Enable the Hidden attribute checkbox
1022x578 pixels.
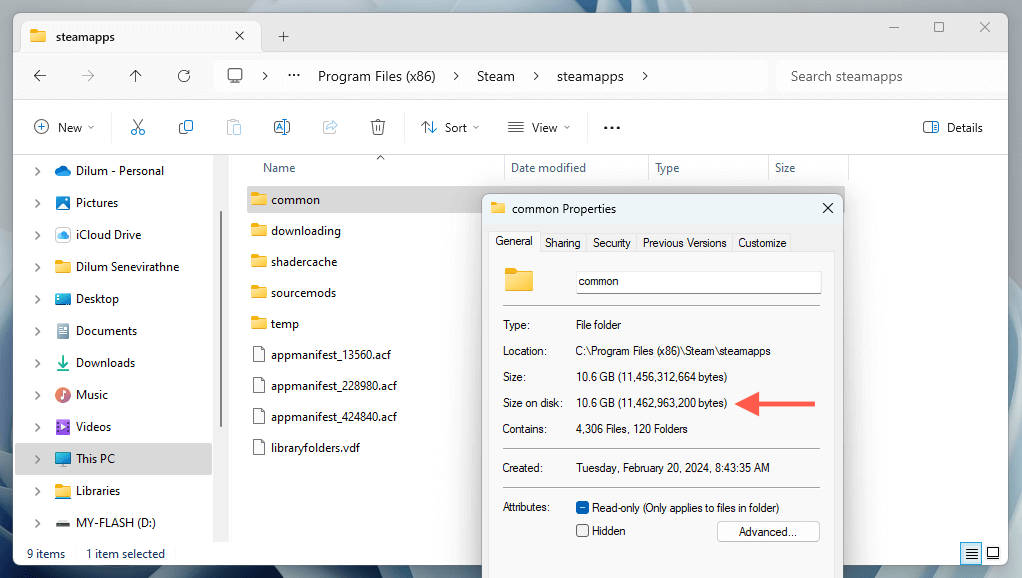pyautogui.click(x=582, y=531)
